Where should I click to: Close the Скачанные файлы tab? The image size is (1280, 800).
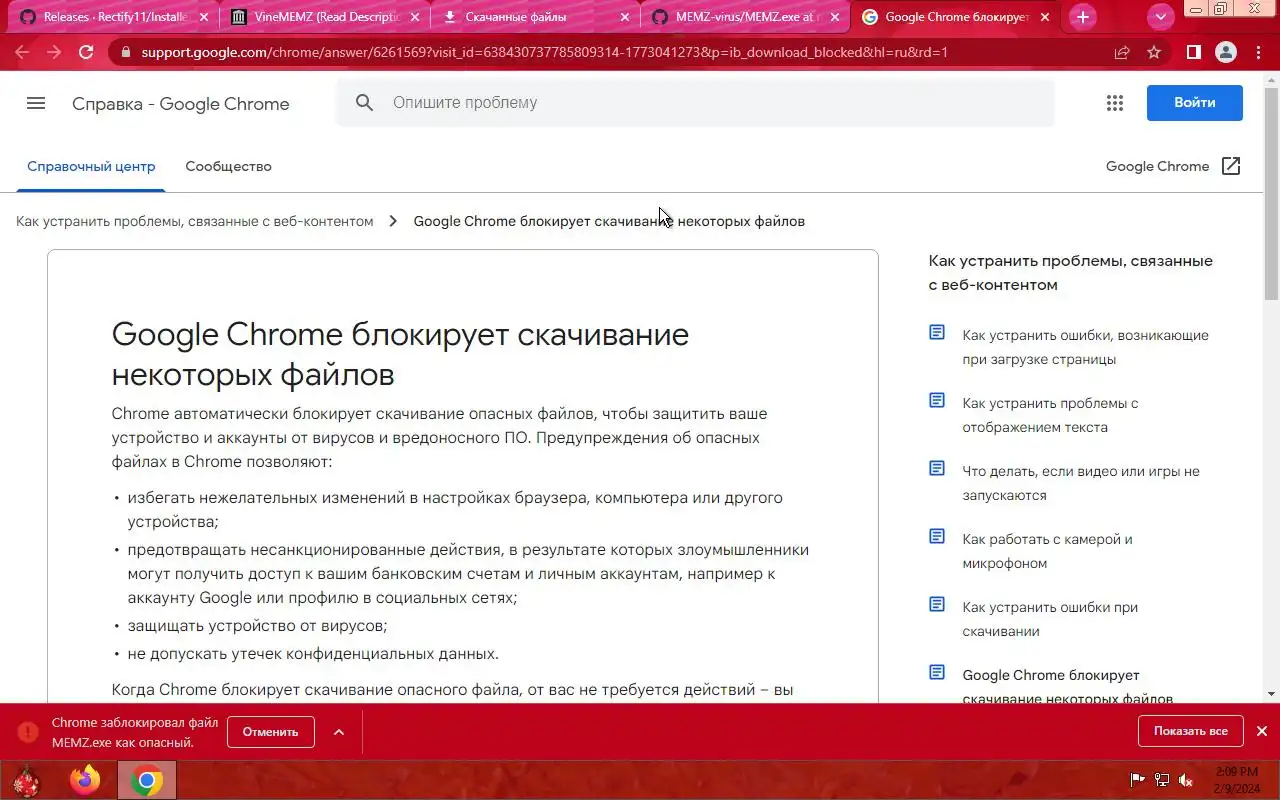tap(624, 17)
